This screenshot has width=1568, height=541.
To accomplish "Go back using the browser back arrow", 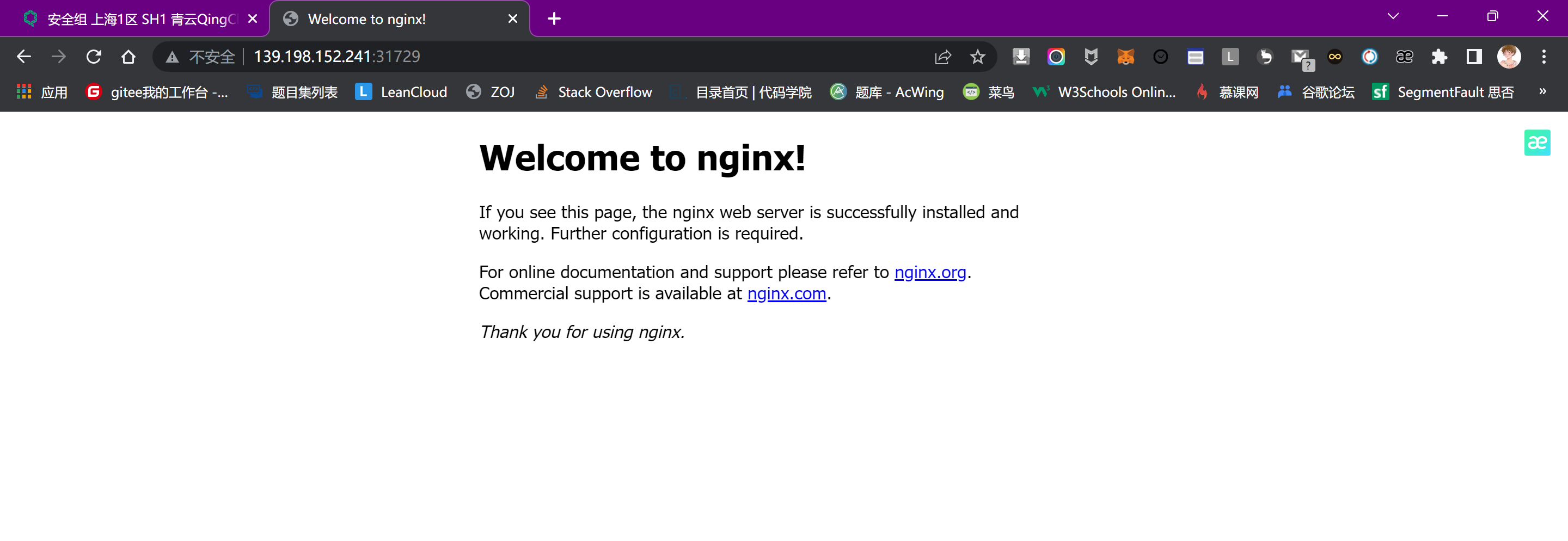I will pos(24,57).
